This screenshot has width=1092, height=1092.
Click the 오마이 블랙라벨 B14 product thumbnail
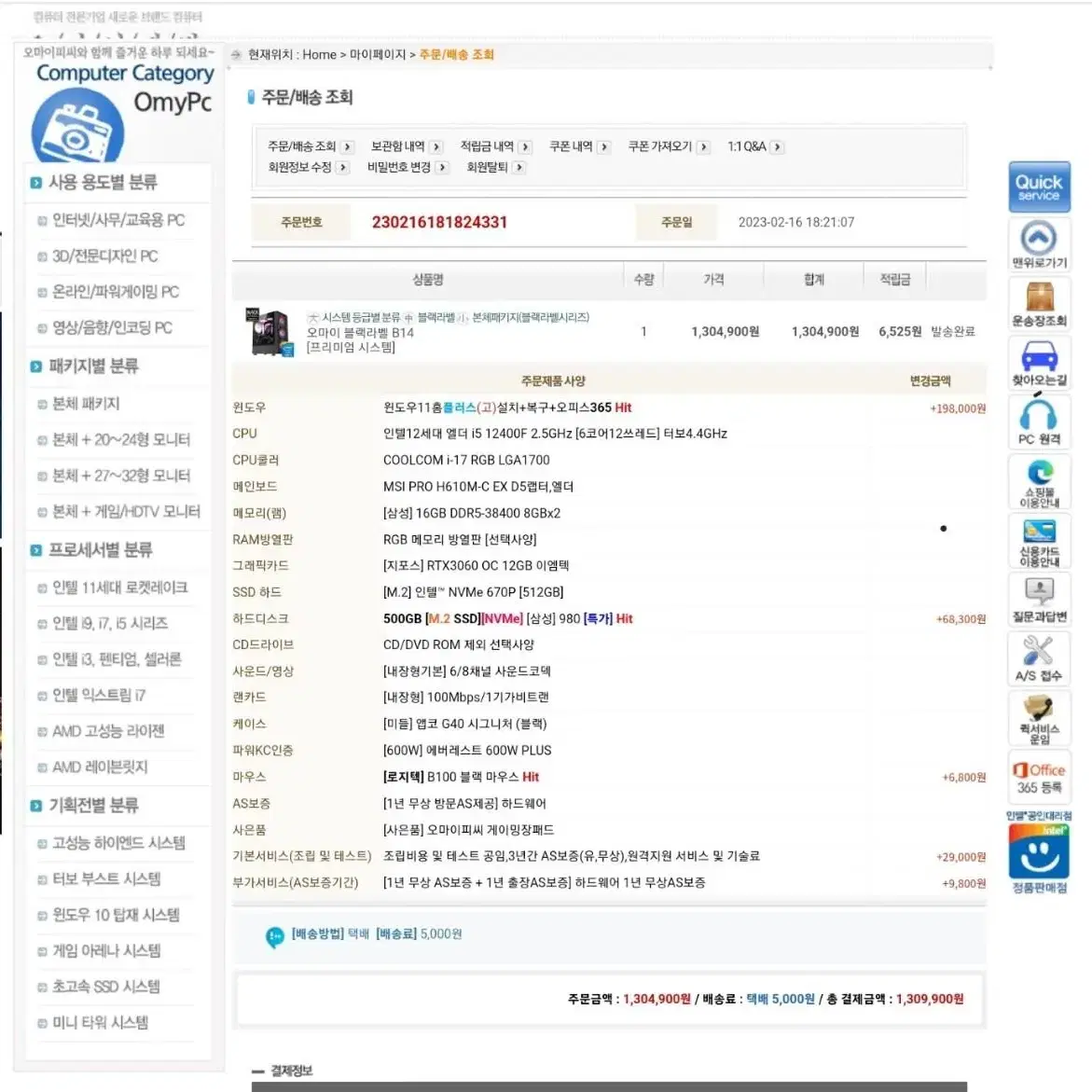[x=270, y=332]
